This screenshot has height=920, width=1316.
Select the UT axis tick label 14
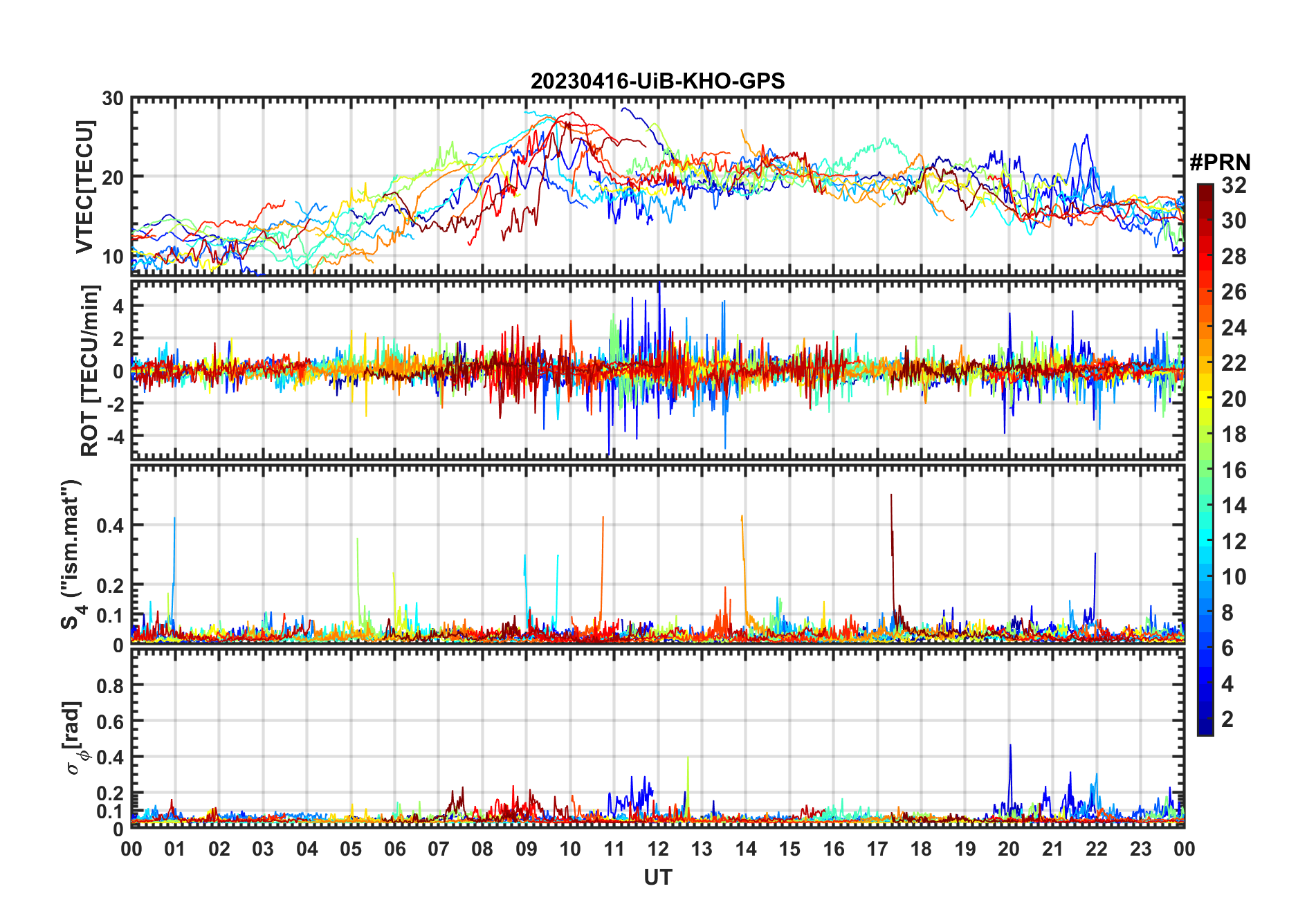click(746, 849)
